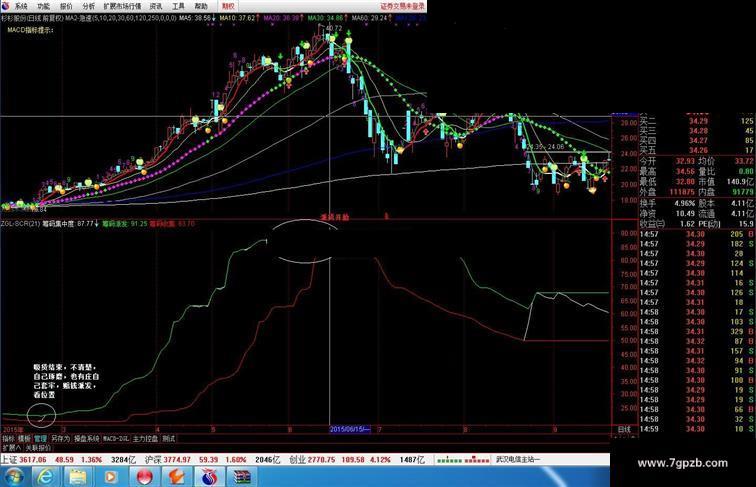Open the 功能 menu
The width and height of the screenshot is (756, 487).
[x=43, y=6]
